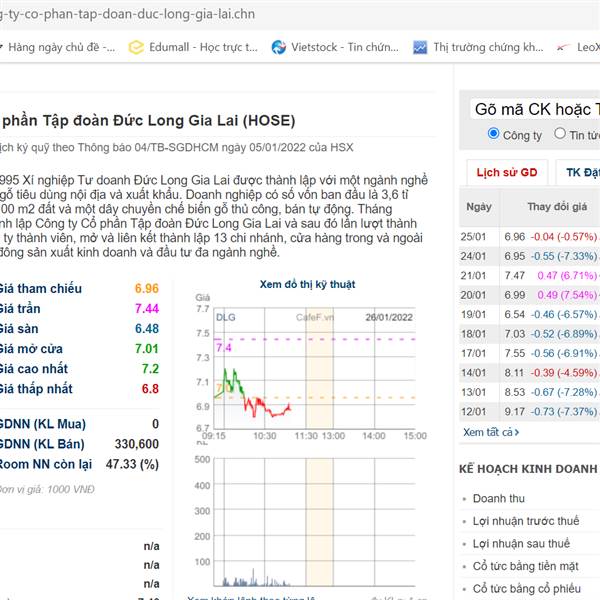Click the Room NN còn lại 47.33 value
600x600 pixels.
(x=132, y=464)
